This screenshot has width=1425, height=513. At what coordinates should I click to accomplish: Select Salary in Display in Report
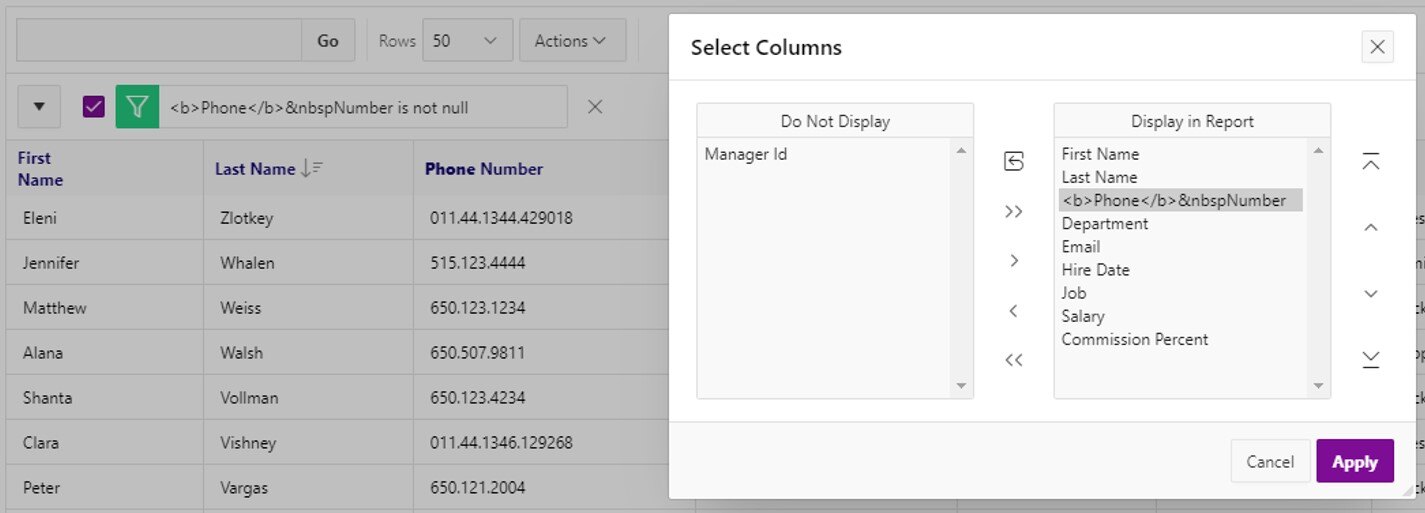[x=1083, y=316]
